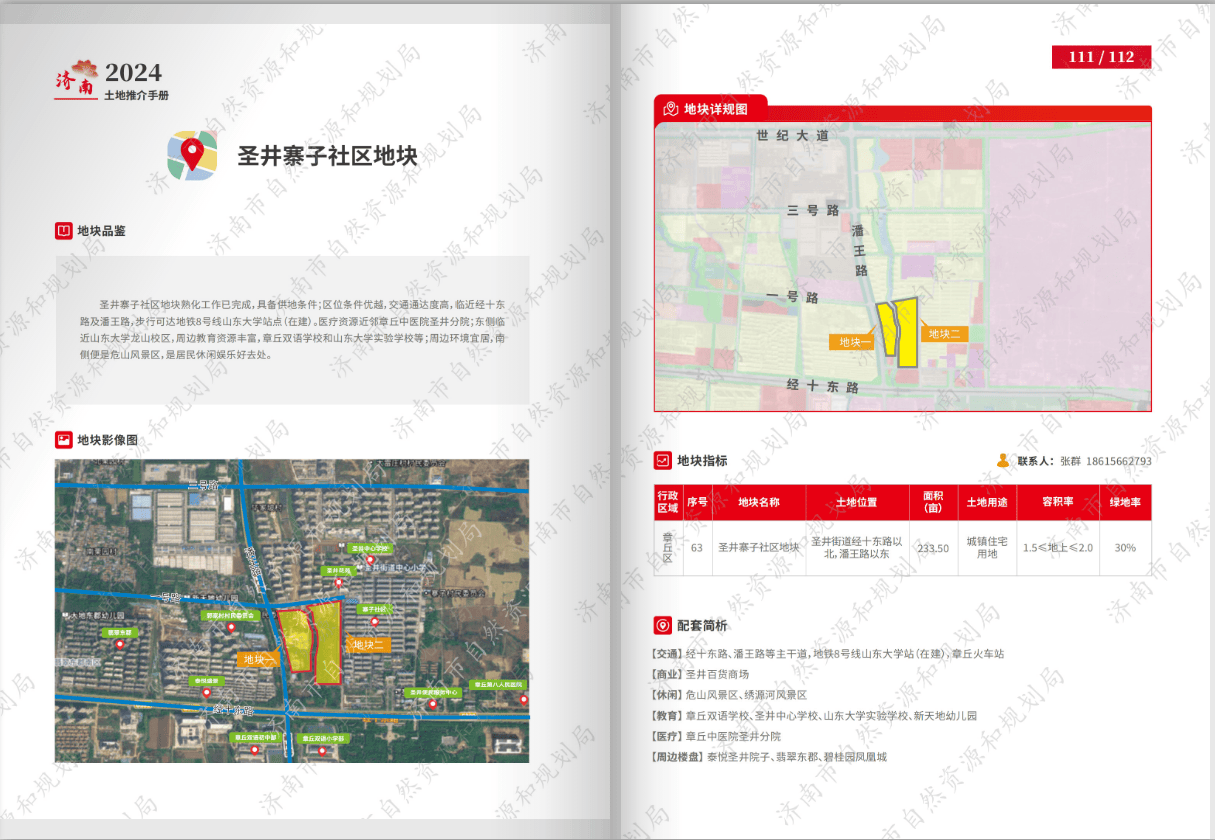Click the pin icon next to 配套简析
The image size is (1215, 840).
pyautogui.click(x=662, y=626)
